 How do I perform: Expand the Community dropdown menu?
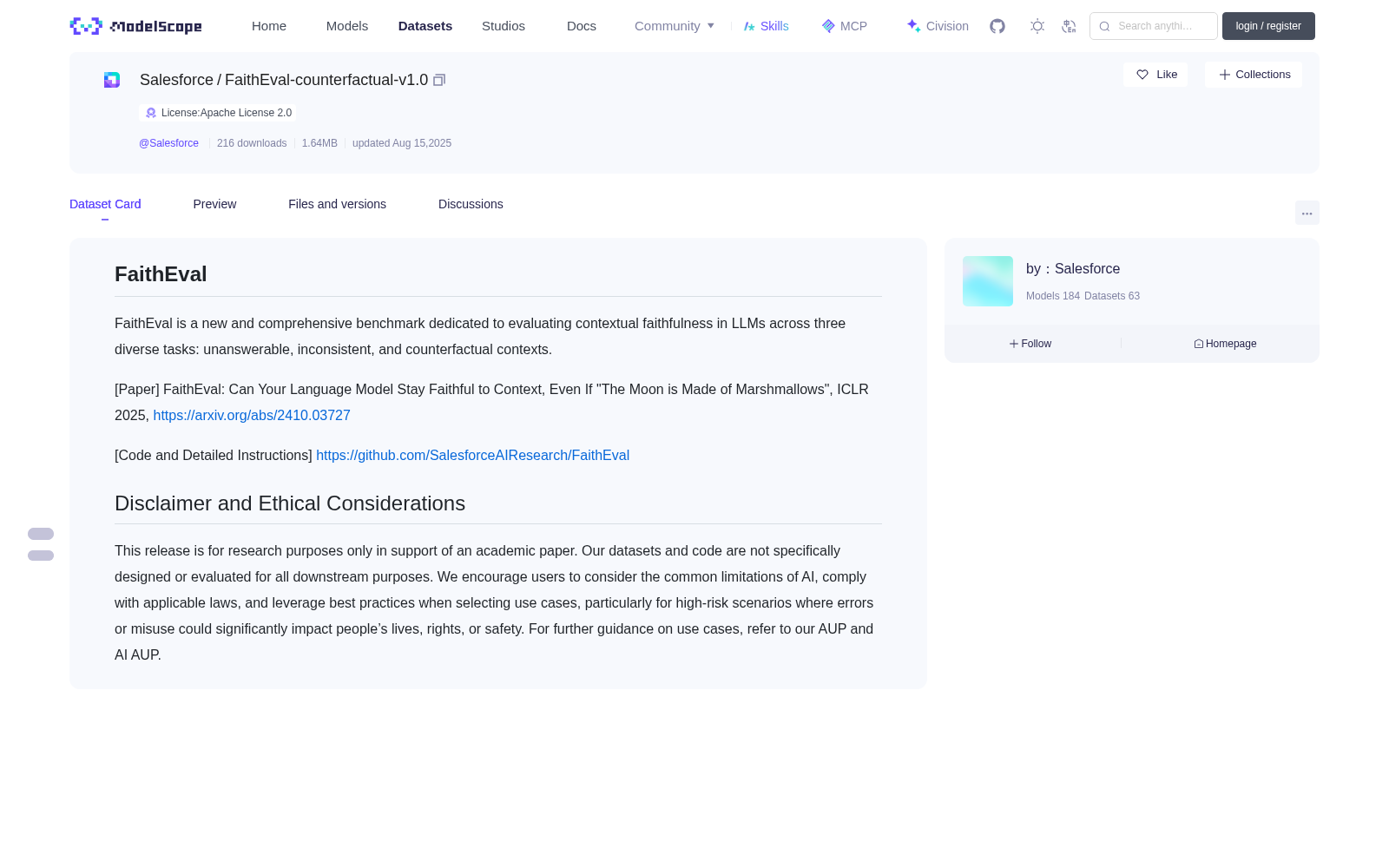tap(675, 26)
